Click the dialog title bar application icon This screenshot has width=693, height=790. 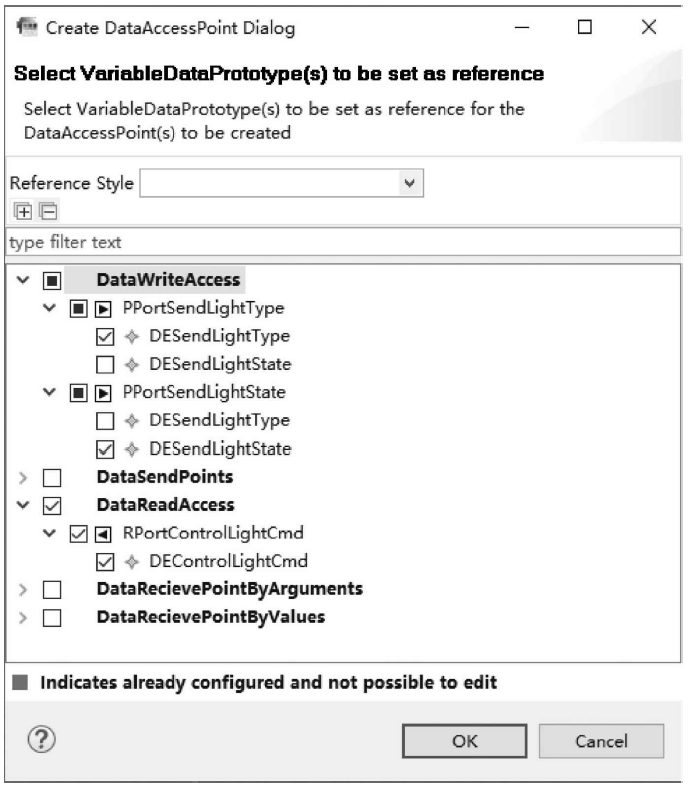pos(25,28)
